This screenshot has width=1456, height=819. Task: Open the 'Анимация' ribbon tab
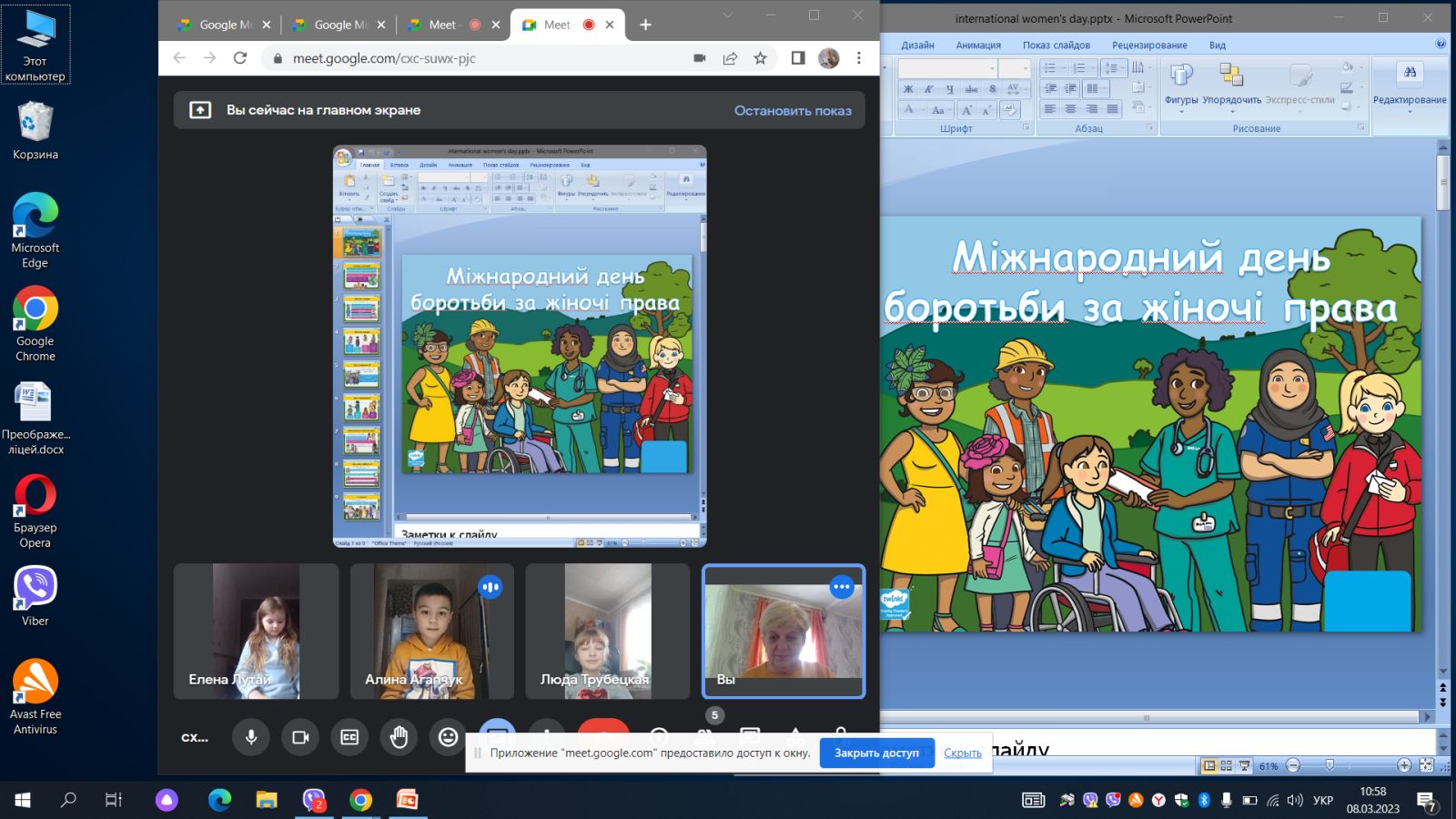point(978,45)
